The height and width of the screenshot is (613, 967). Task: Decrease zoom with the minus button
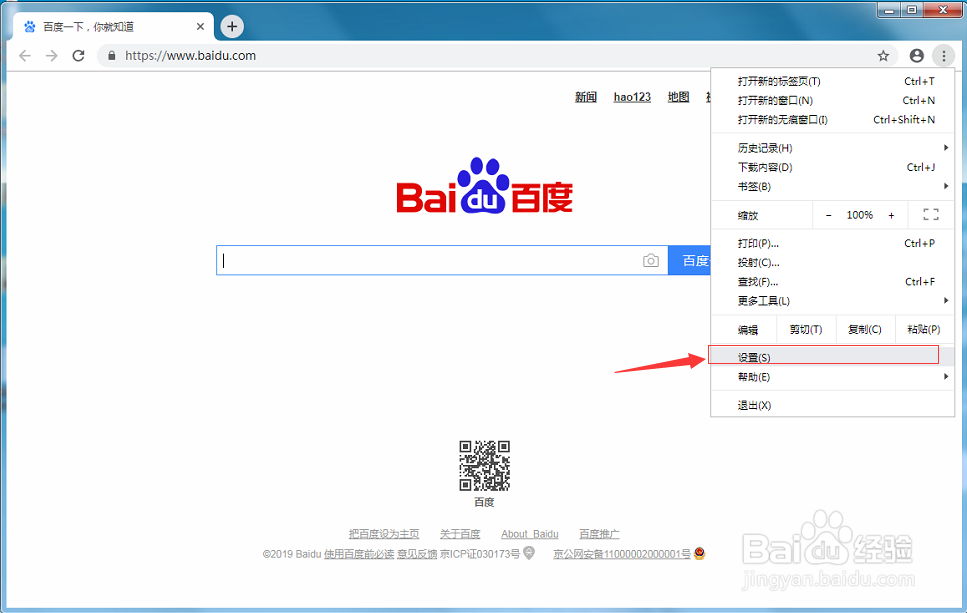point(828,215)
